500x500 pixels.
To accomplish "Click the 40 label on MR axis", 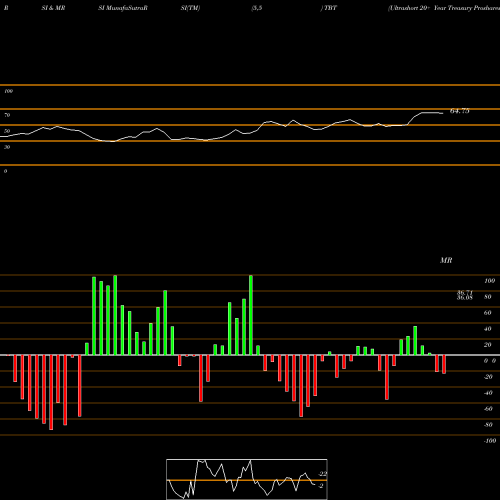I will coord(488,329).
